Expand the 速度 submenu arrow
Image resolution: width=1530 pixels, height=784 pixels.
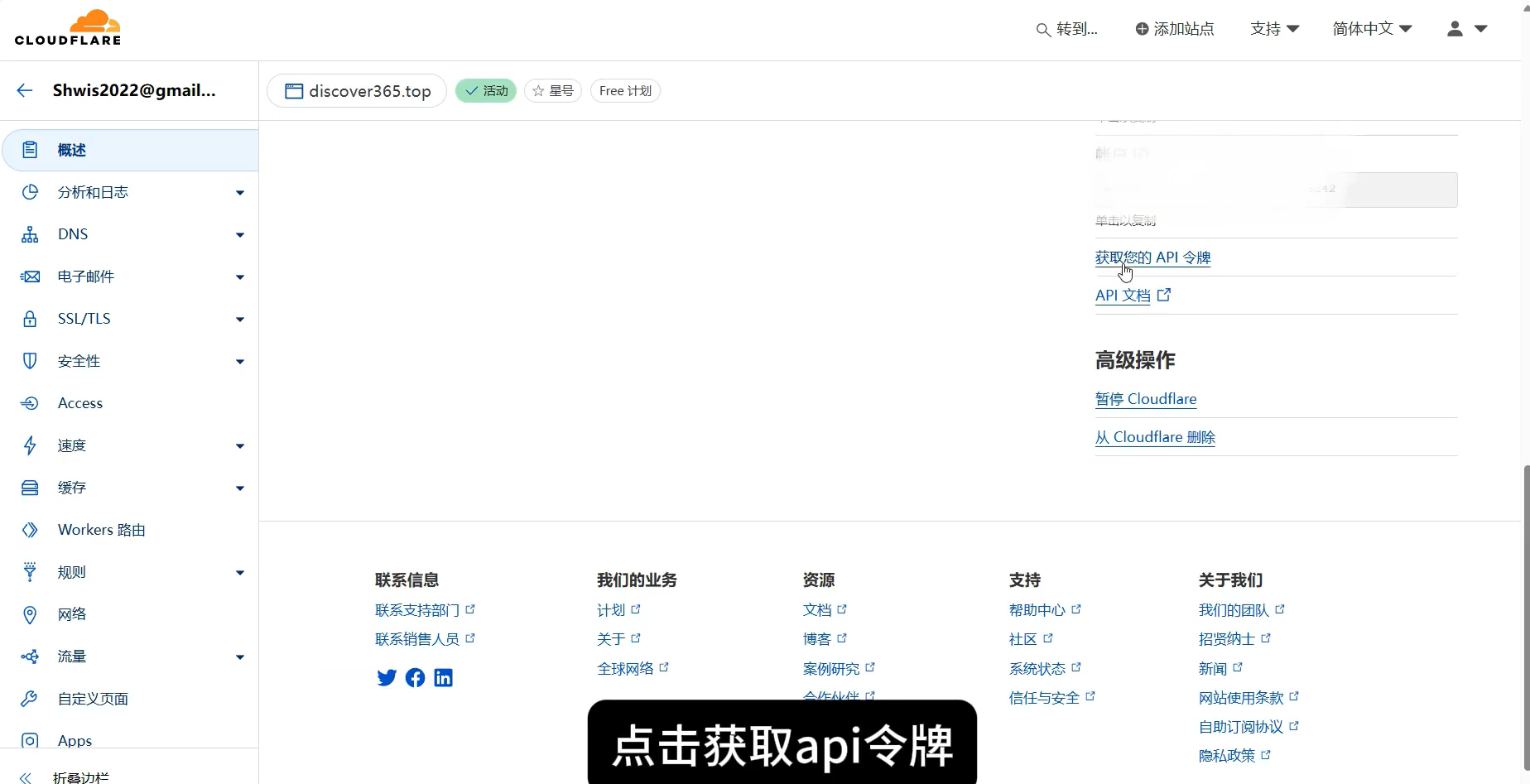pos(240,446)
